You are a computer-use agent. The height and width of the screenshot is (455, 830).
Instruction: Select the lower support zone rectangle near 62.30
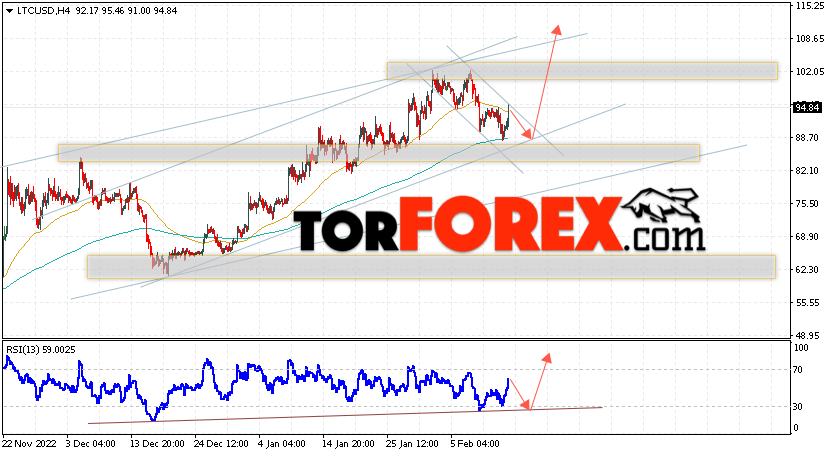431,267
